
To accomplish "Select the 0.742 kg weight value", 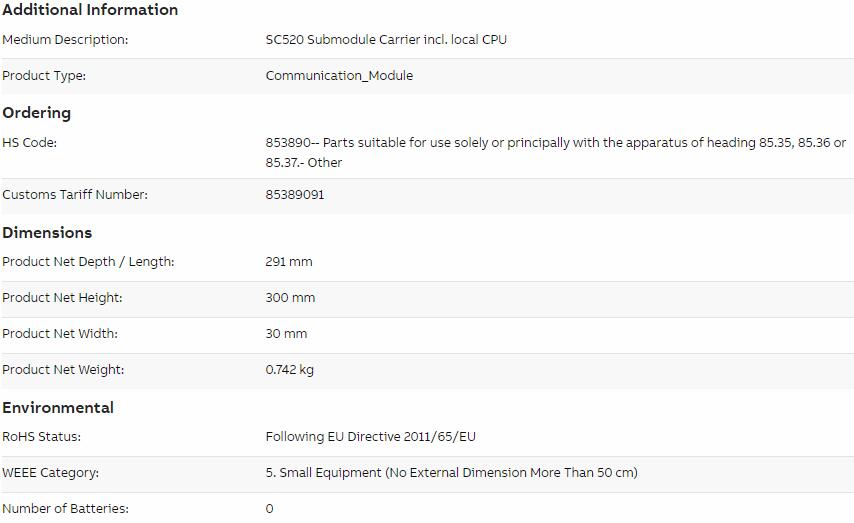I will point(289,370).
